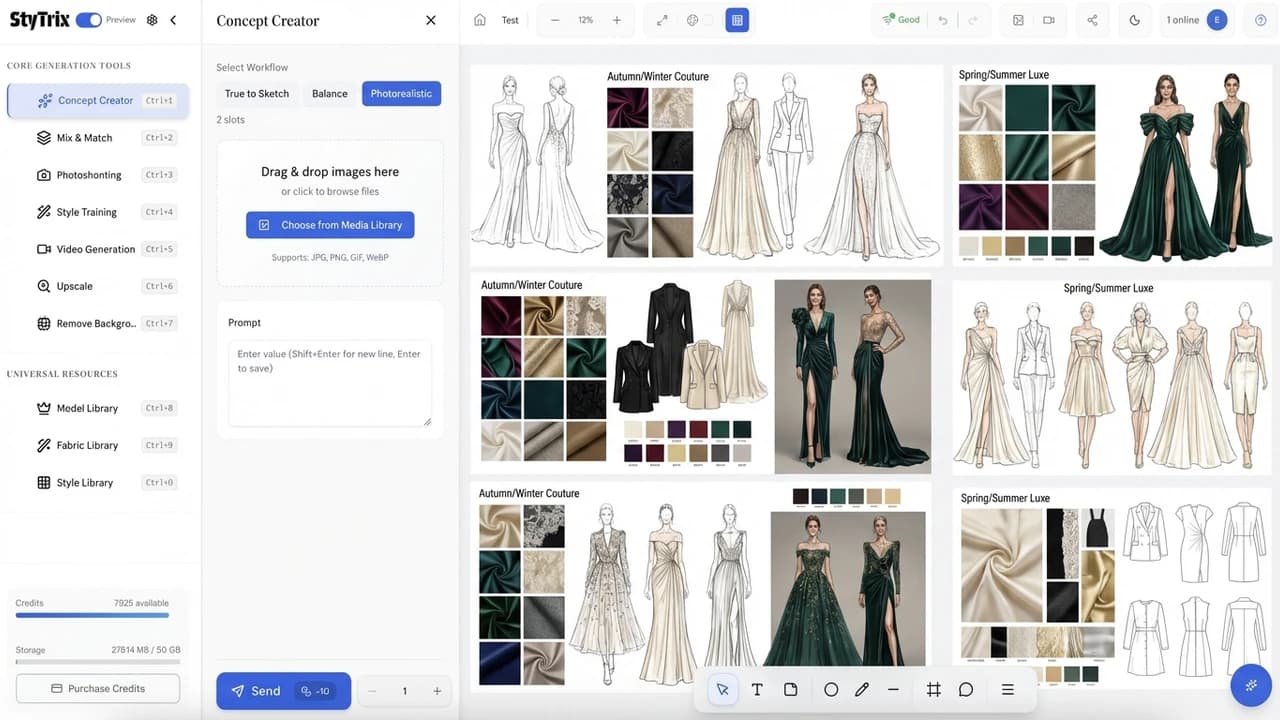
Task: Click the Prompt text field
Action: 330,382
